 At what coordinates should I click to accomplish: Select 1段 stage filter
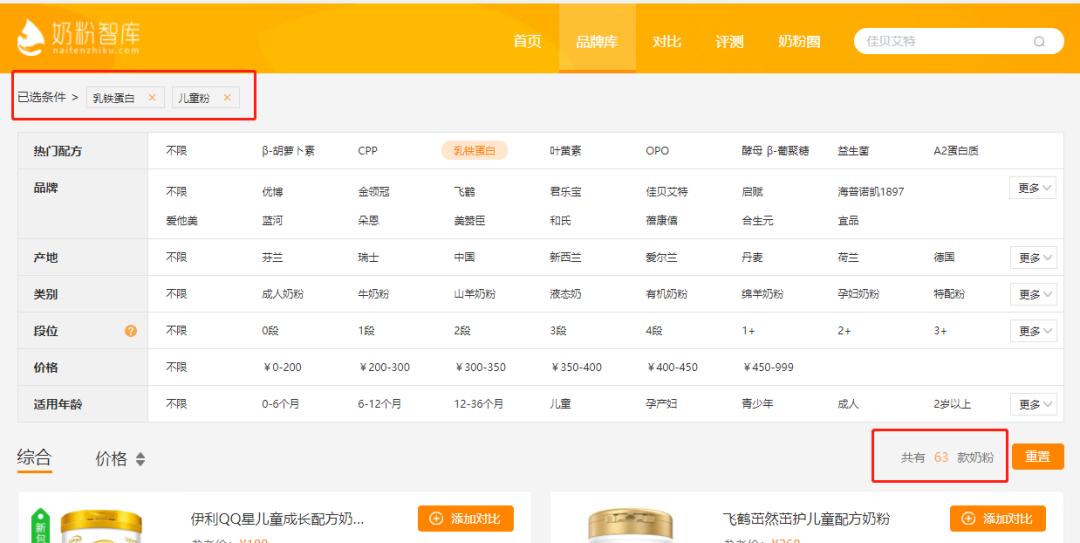tap(366, 331)
